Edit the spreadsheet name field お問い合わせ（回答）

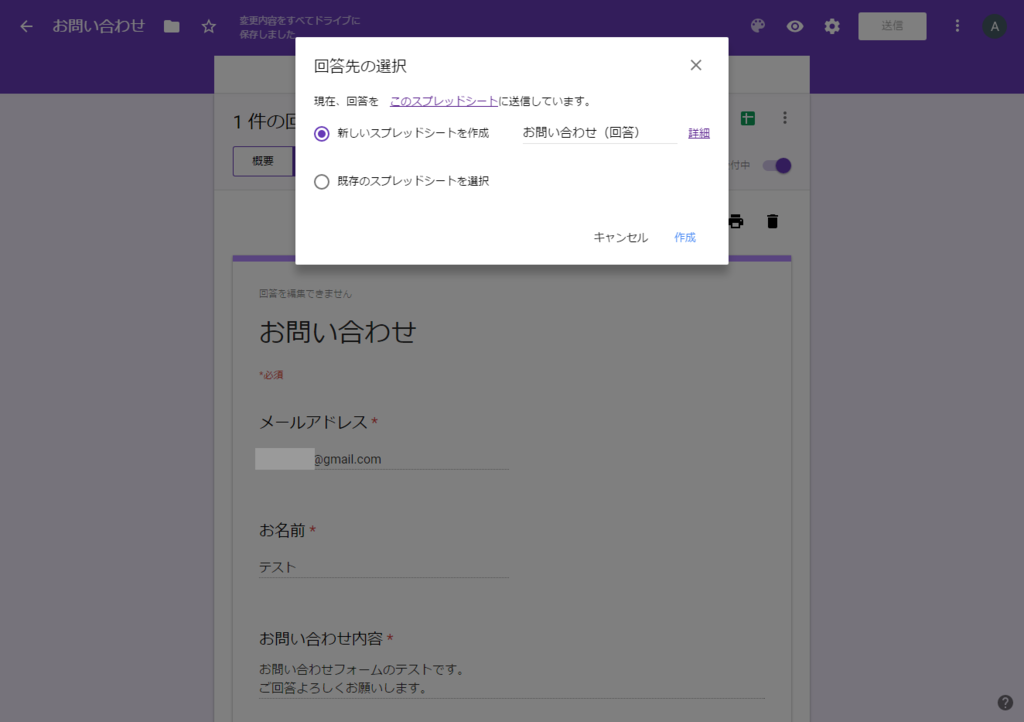600,133
